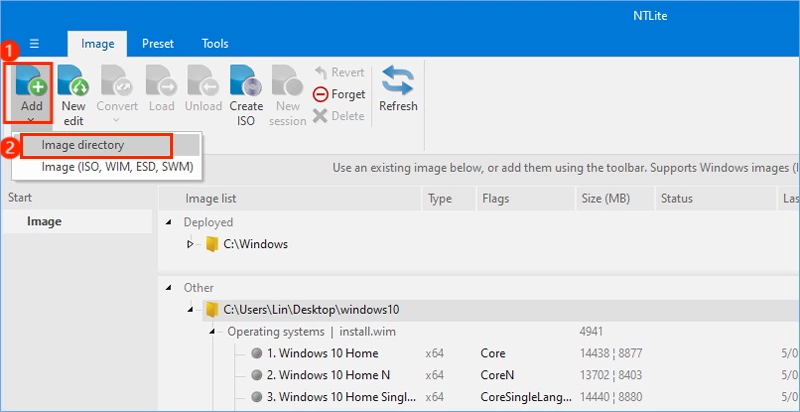This screenshot has width=800, height=412.
Task: Click the Add image toolbar icon
Action: pos(31,81)
